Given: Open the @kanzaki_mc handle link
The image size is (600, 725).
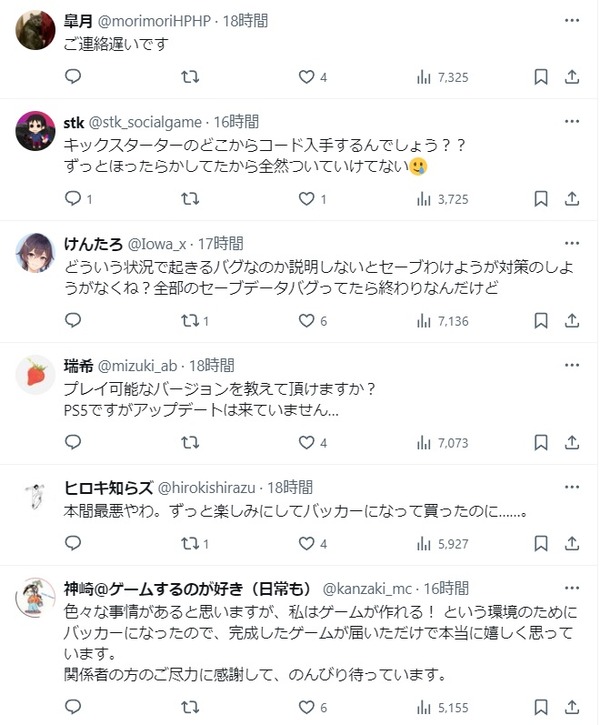Looking at the screenshot, I should point(367,589).
